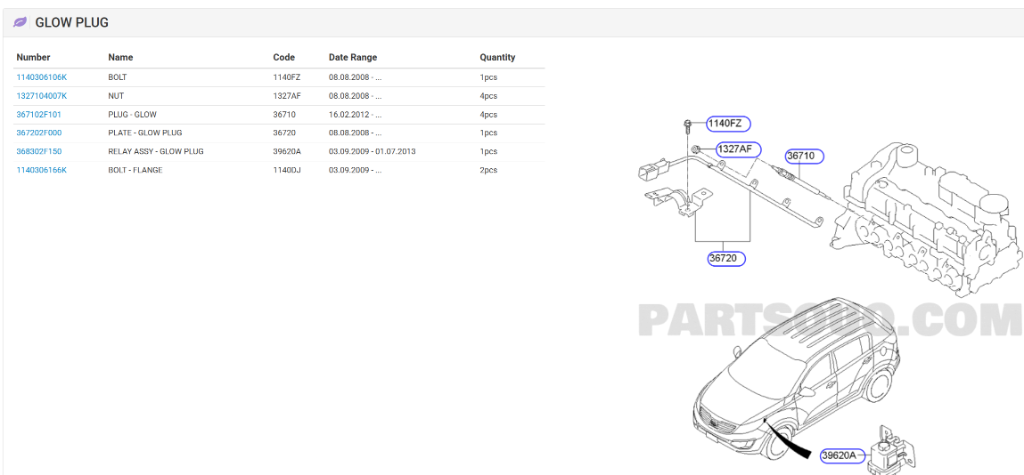Click the Quantity column header
1024x475 pixels.
pos(497,57)
